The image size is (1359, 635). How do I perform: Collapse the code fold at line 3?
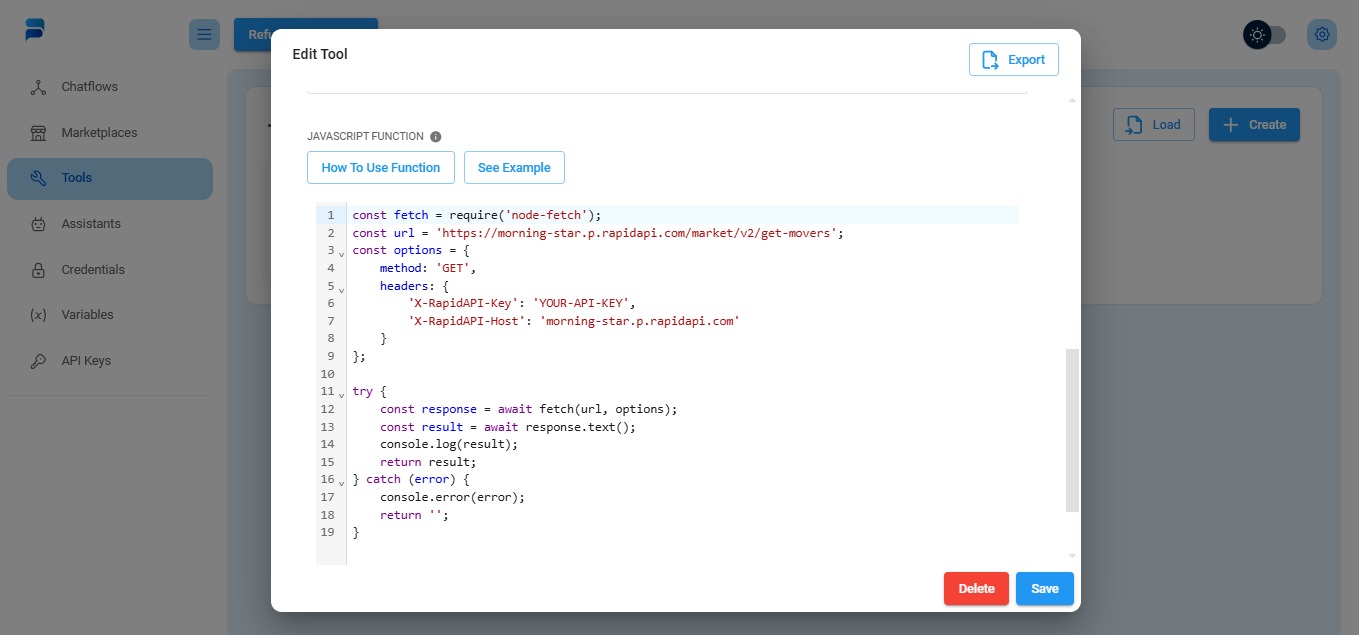coord(341,253)
